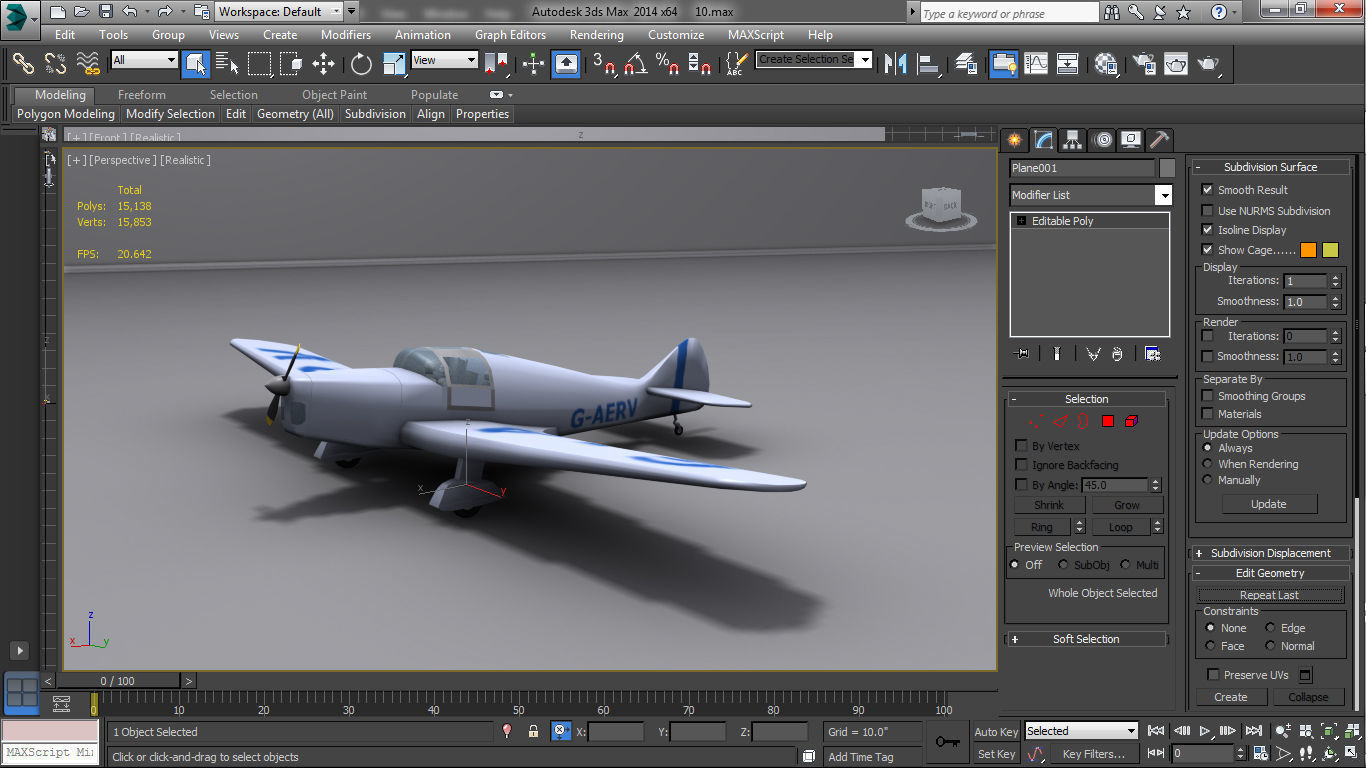Check the Preserve UVs checkbox
Image resolution: width=1366 pixels, height=768 pixels.
1213,675
